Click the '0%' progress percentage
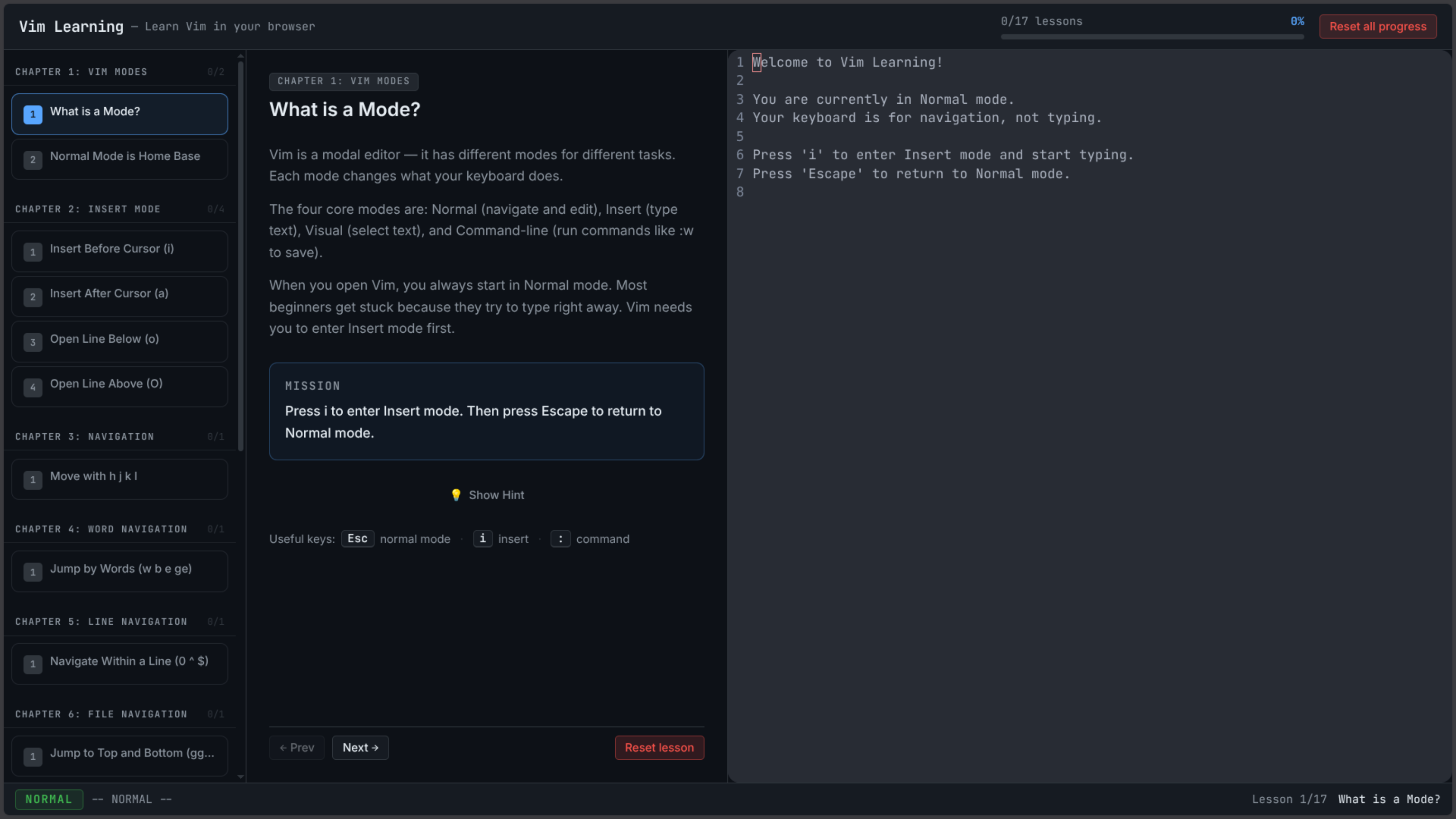The height and width of the screenshot is (819, 1456). click(1297, 21)
